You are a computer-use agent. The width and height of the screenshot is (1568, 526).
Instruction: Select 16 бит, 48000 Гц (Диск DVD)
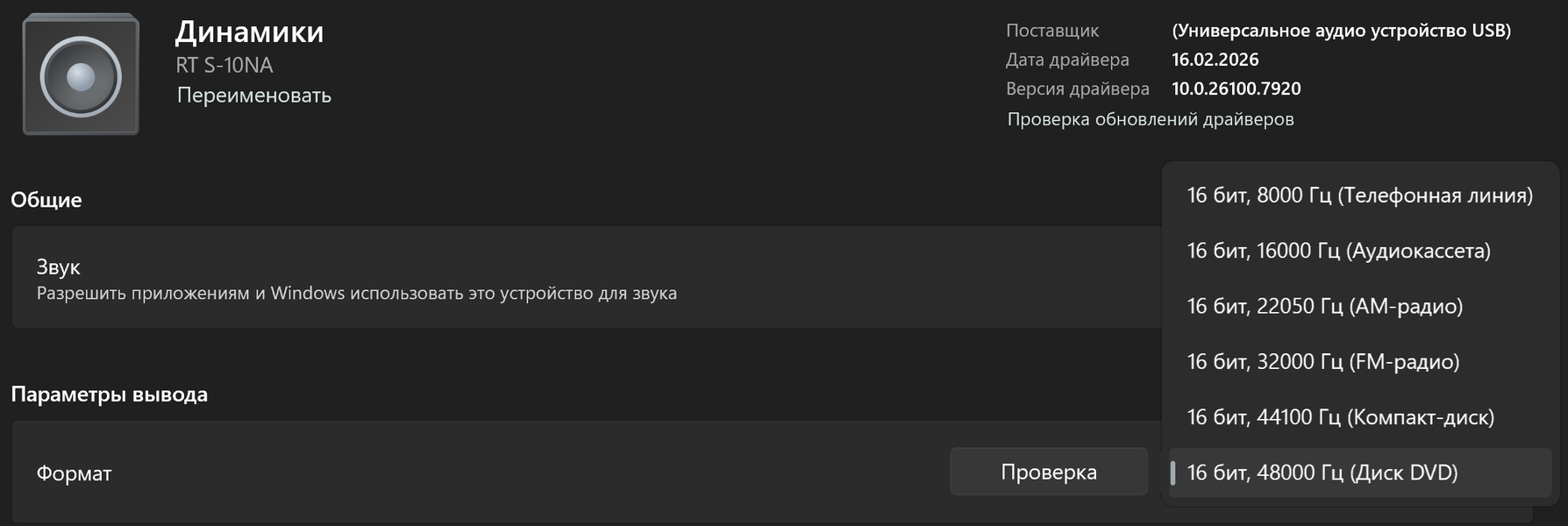(x=1322, y=473)
